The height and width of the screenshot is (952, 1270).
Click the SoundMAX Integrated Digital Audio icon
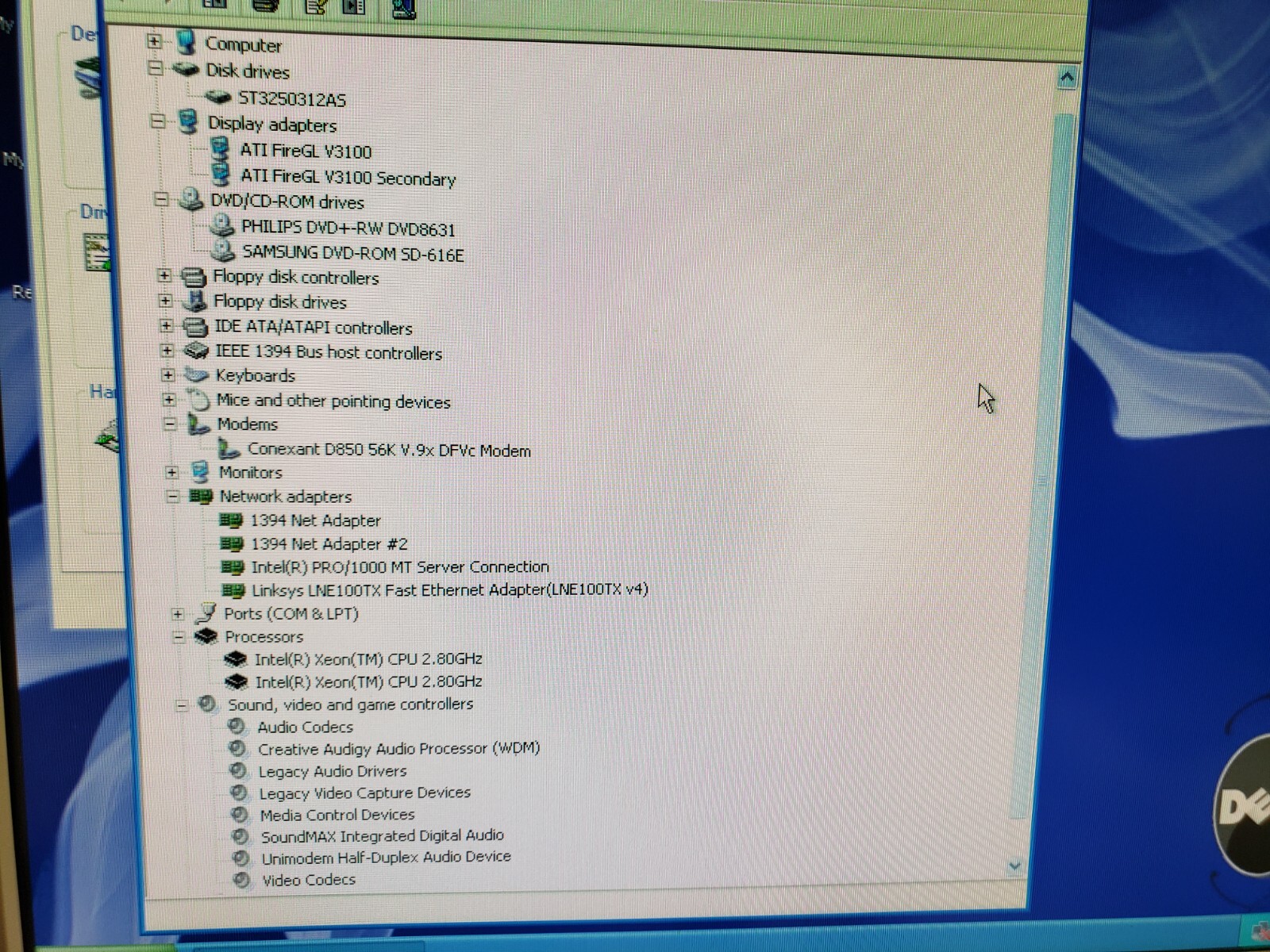[241, 835]
